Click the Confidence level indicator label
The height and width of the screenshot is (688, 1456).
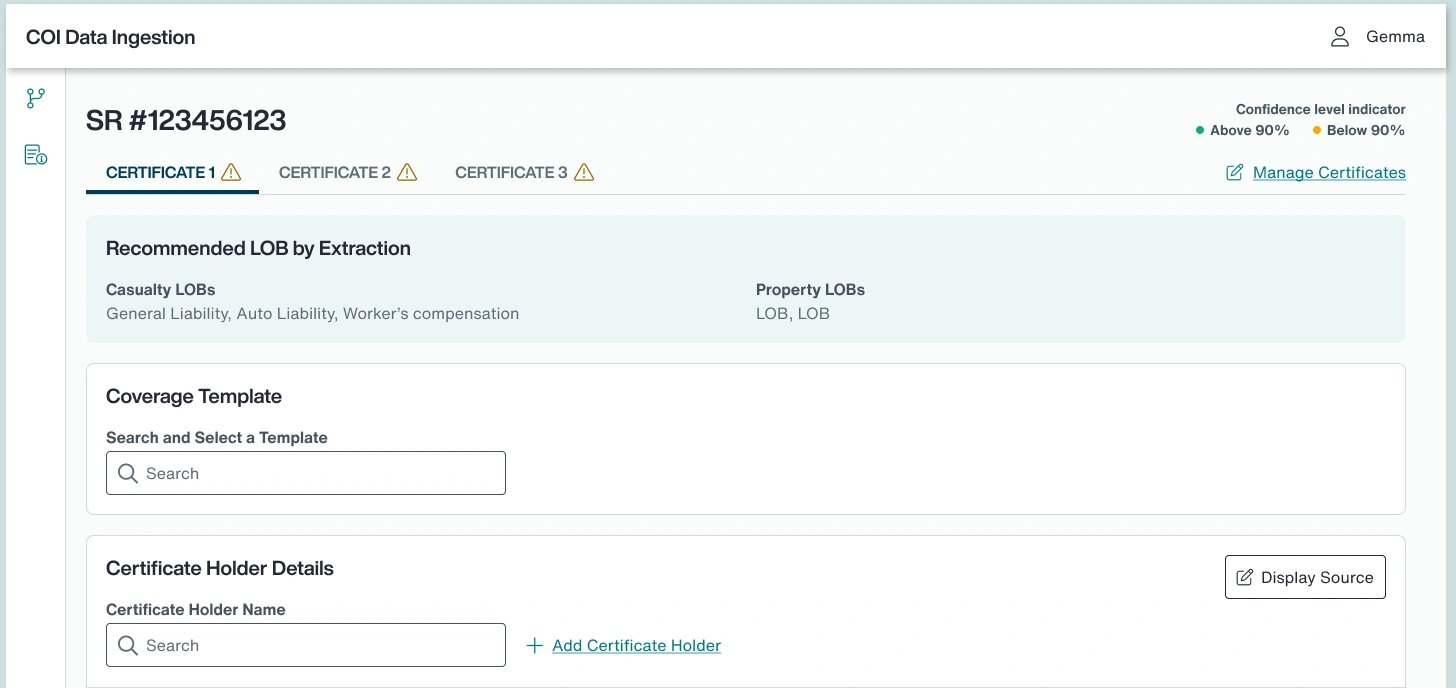click(x=1320, y=109)
